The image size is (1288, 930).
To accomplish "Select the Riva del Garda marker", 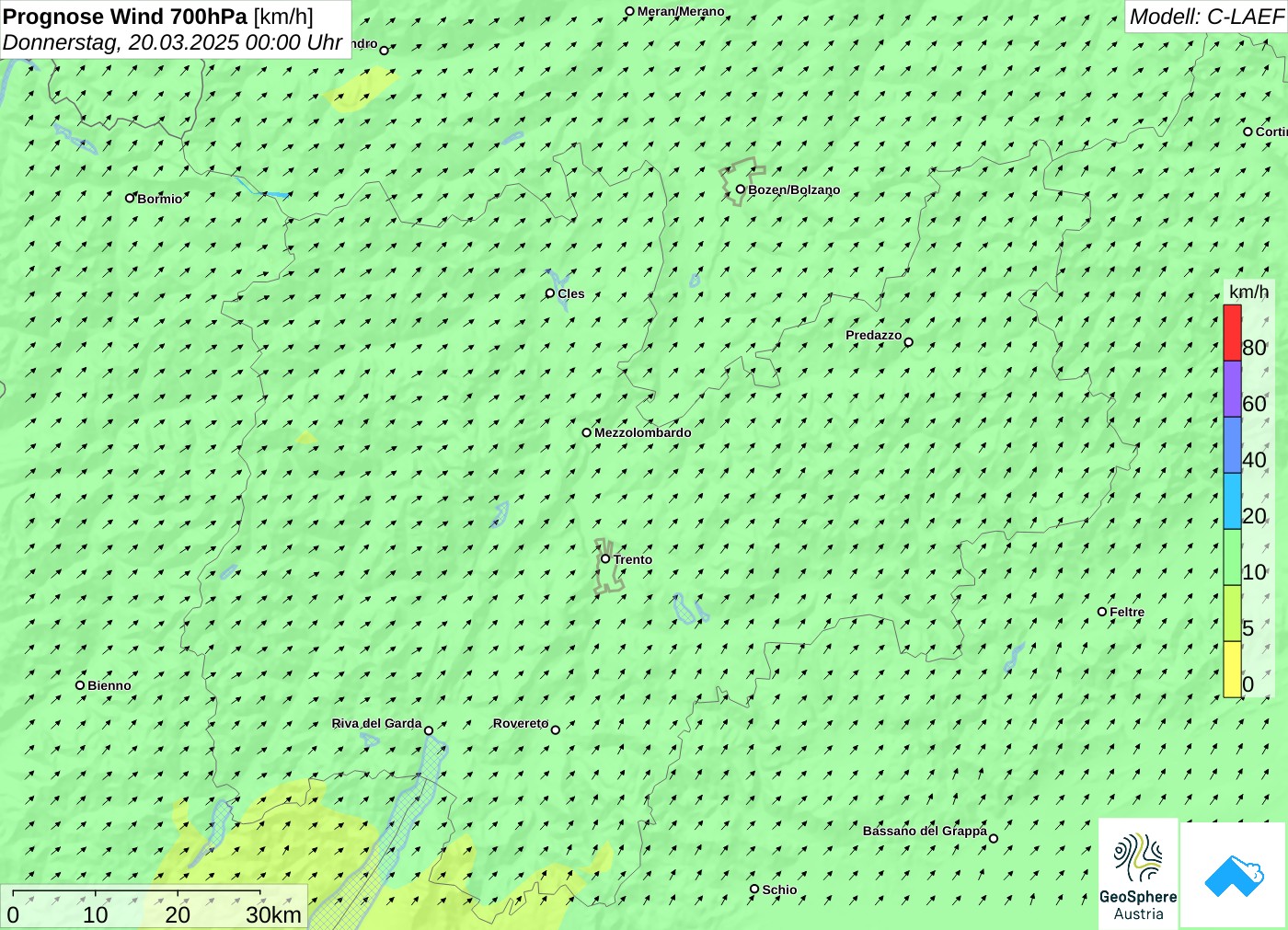I will pos(428,730).
